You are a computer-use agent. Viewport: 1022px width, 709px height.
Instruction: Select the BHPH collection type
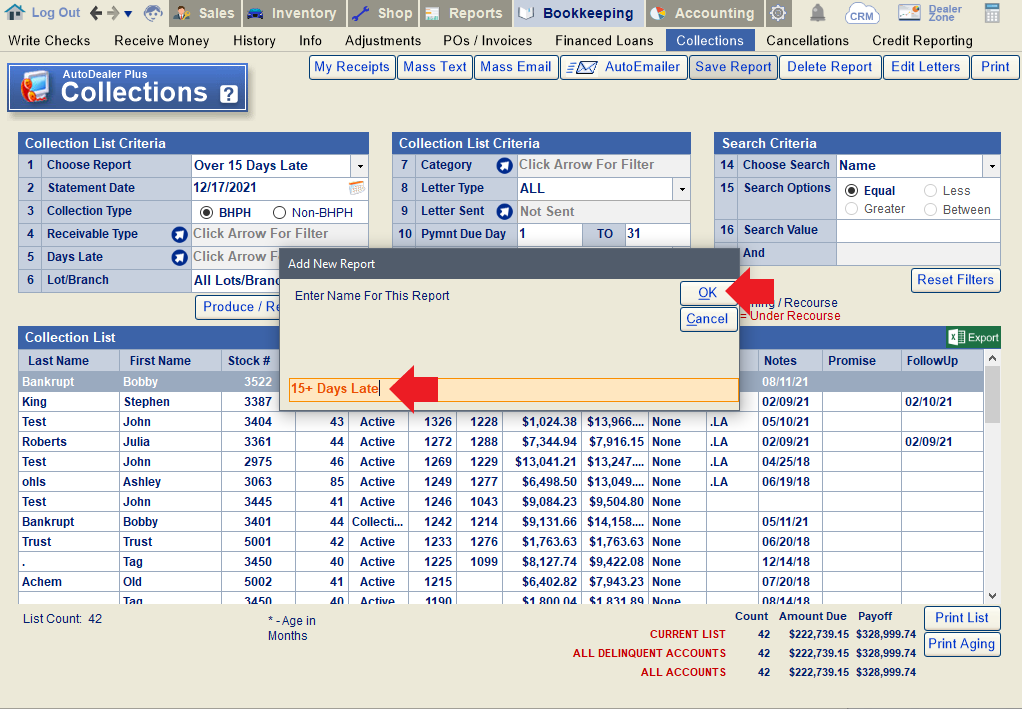click(x=207, y=212)
